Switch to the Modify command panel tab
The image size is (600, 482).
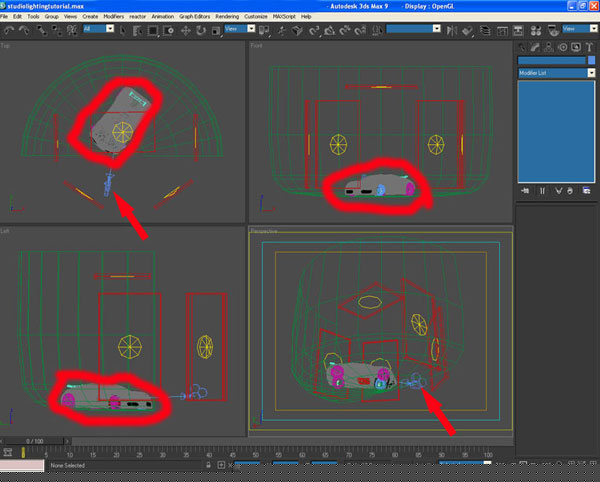(535, 47)
